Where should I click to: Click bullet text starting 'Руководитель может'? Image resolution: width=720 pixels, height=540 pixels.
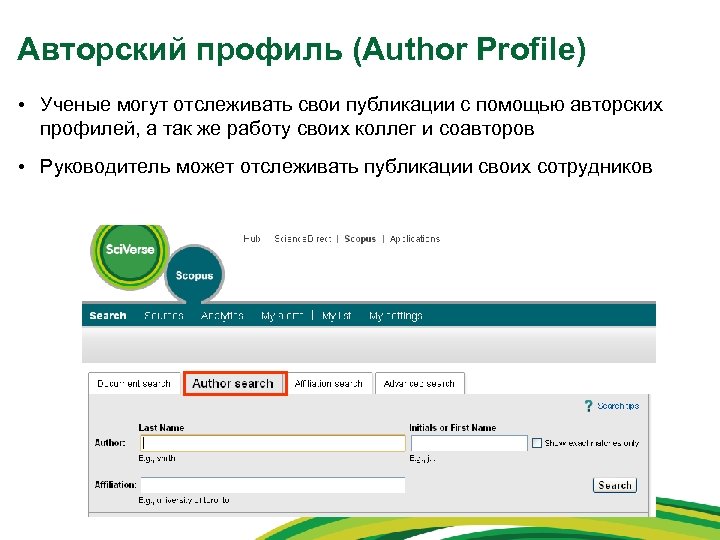click(x=346, y=166)
